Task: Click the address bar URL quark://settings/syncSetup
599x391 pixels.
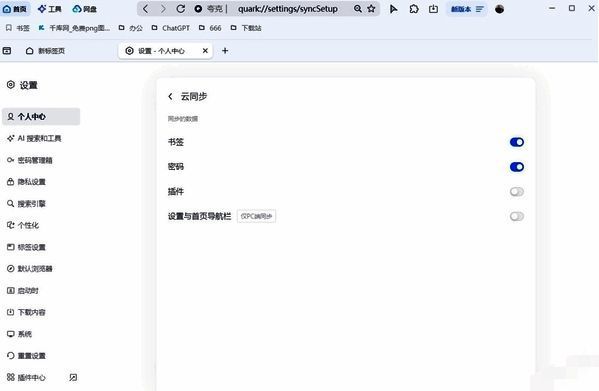Action: coord(288,8)
